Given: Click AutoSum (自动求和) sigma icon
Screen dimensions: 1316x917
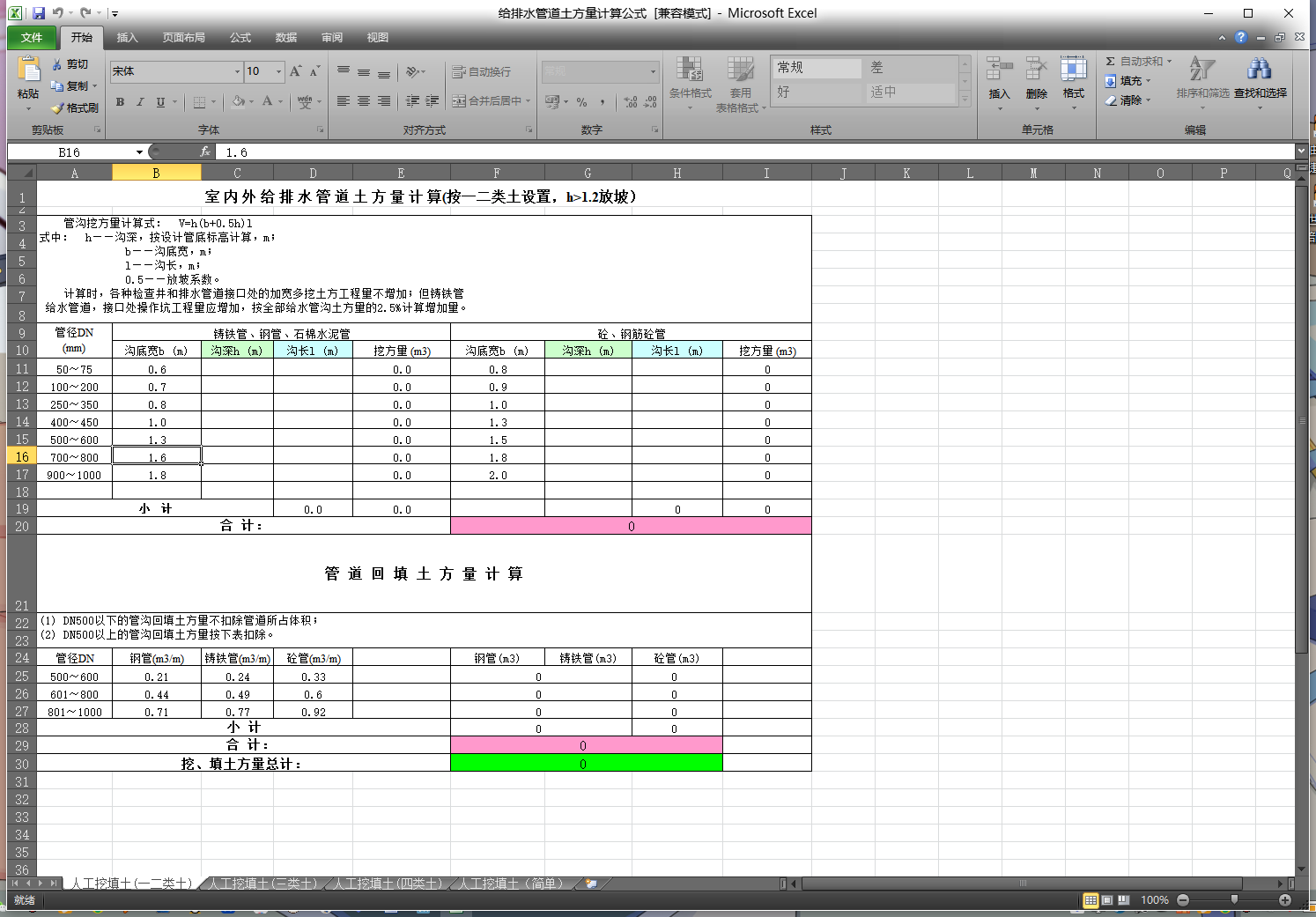Looking at the screenshot, I should click(1111, 62).
